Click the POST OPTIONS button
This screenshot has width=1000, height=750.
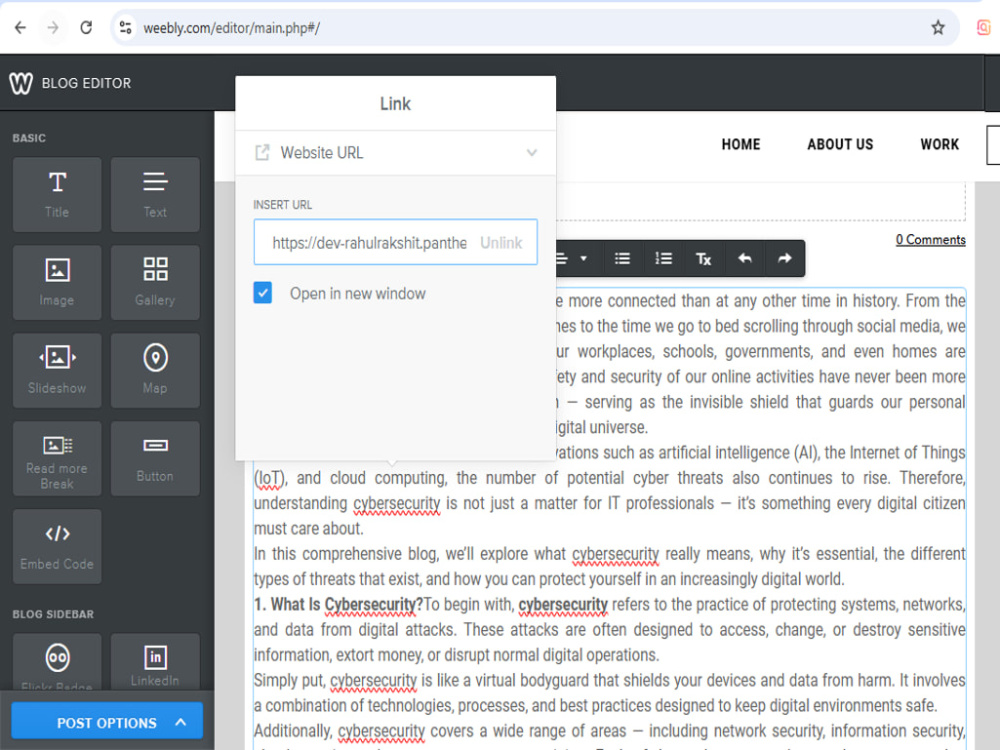pyautogui.click(x=107, y=723)
